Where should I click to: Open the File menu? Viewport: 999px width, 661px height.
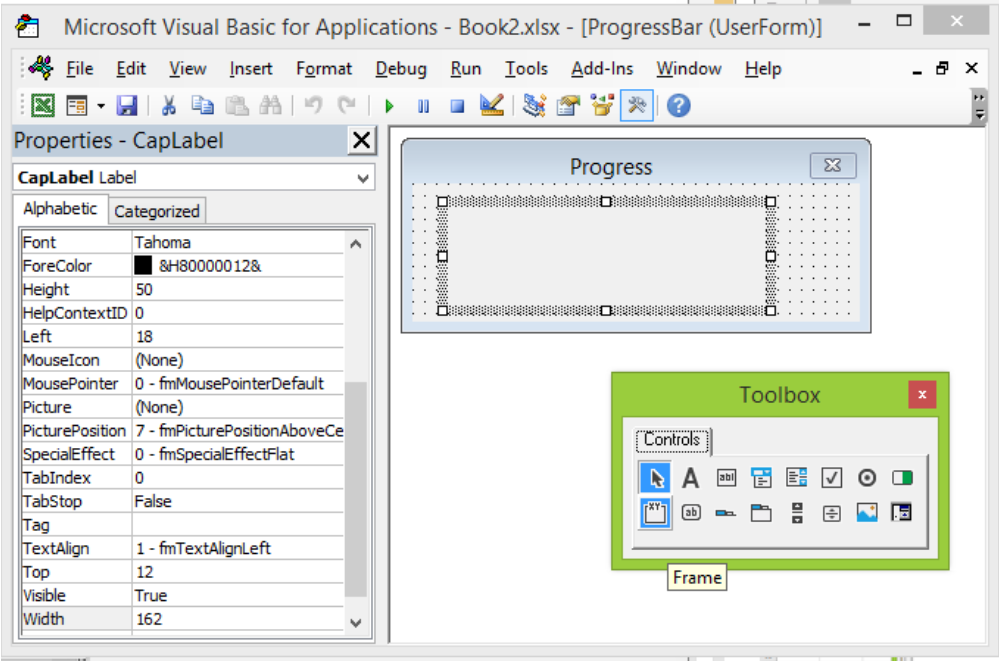click(80, 69)
